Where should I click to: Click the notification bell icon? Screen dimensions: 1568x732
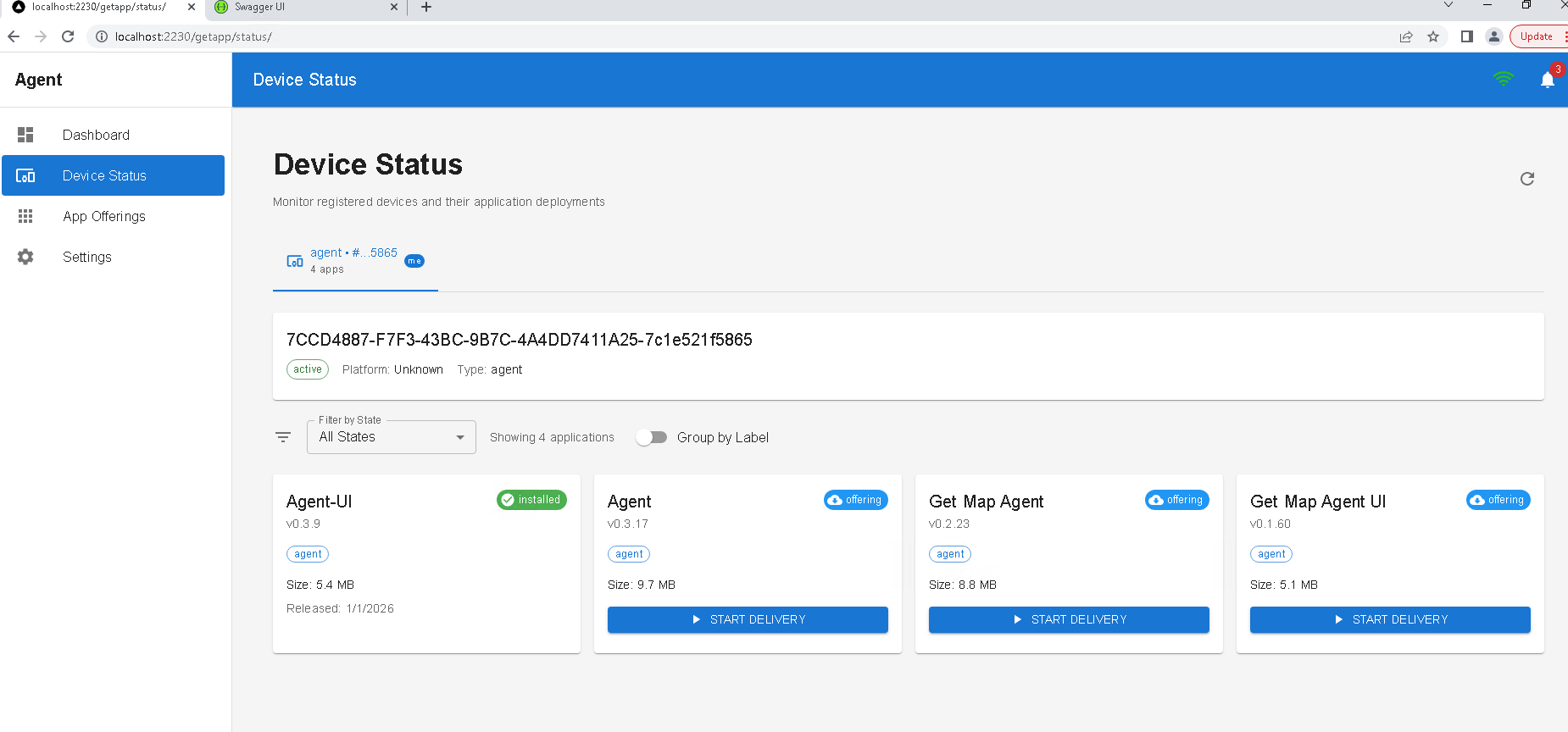1547,80
